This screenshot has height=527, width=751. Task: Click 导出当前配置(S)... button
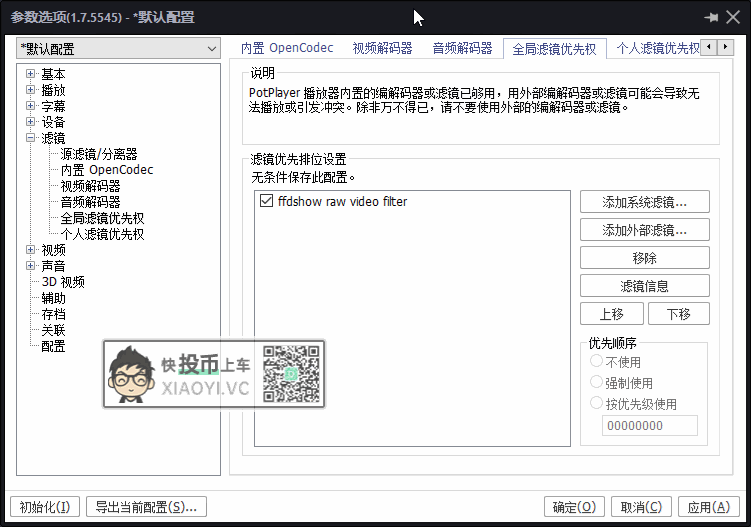pyautogui.click(x=147, y=506)
